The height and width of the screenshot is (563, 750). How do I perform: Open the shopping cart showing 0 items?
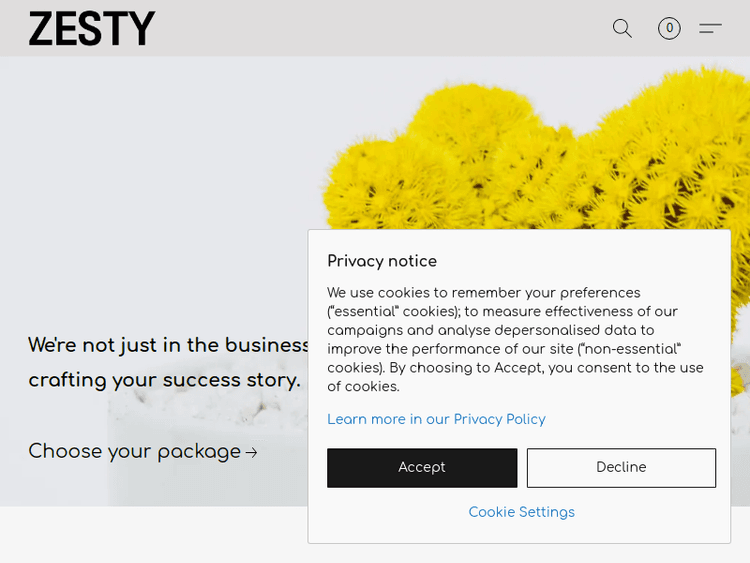click(669, 28)
